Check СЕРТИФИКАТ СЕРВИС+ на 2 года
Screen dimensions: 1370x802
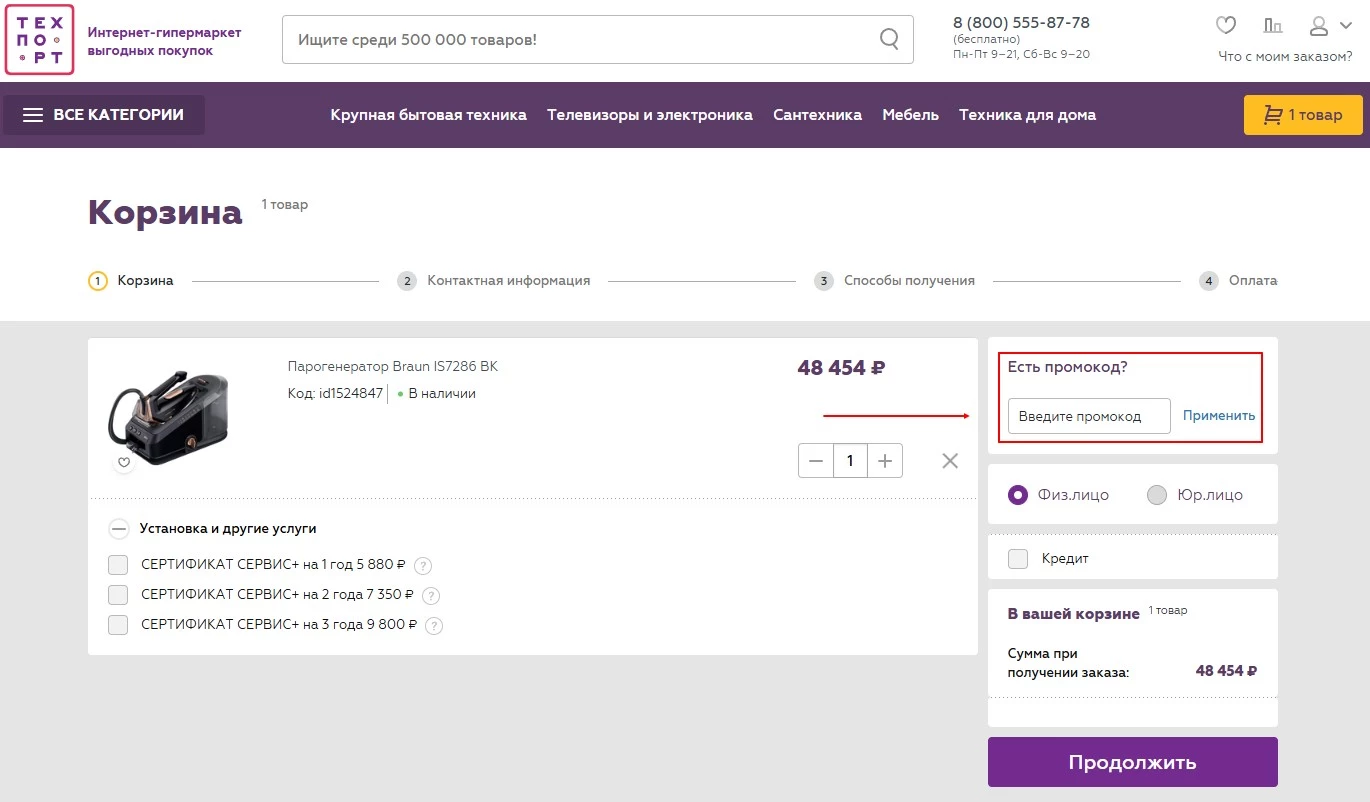click(x=118, y=595)
